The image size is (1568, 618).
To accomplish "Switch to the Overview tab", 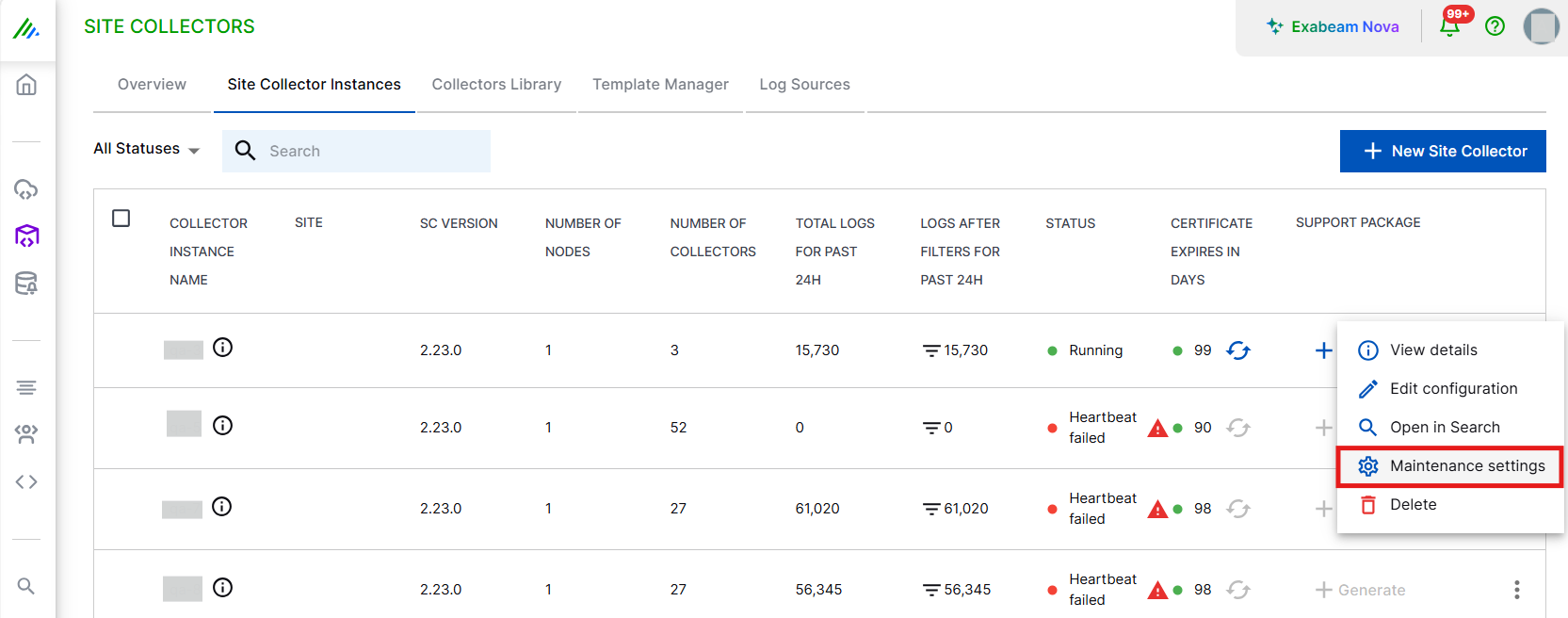I will (x=152, y=85).
